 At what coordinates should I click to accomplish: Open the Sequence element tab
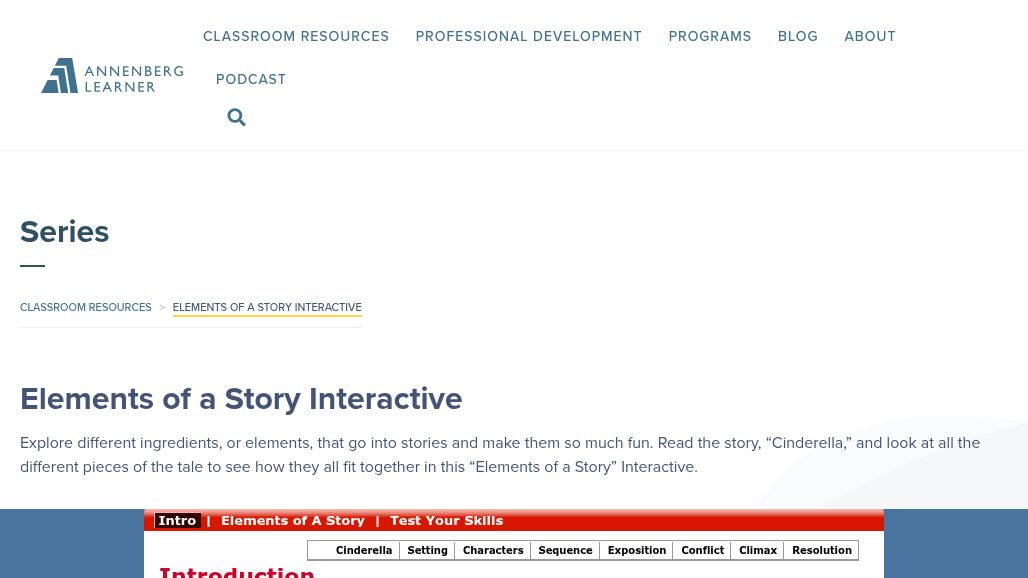tap(565, 550)
